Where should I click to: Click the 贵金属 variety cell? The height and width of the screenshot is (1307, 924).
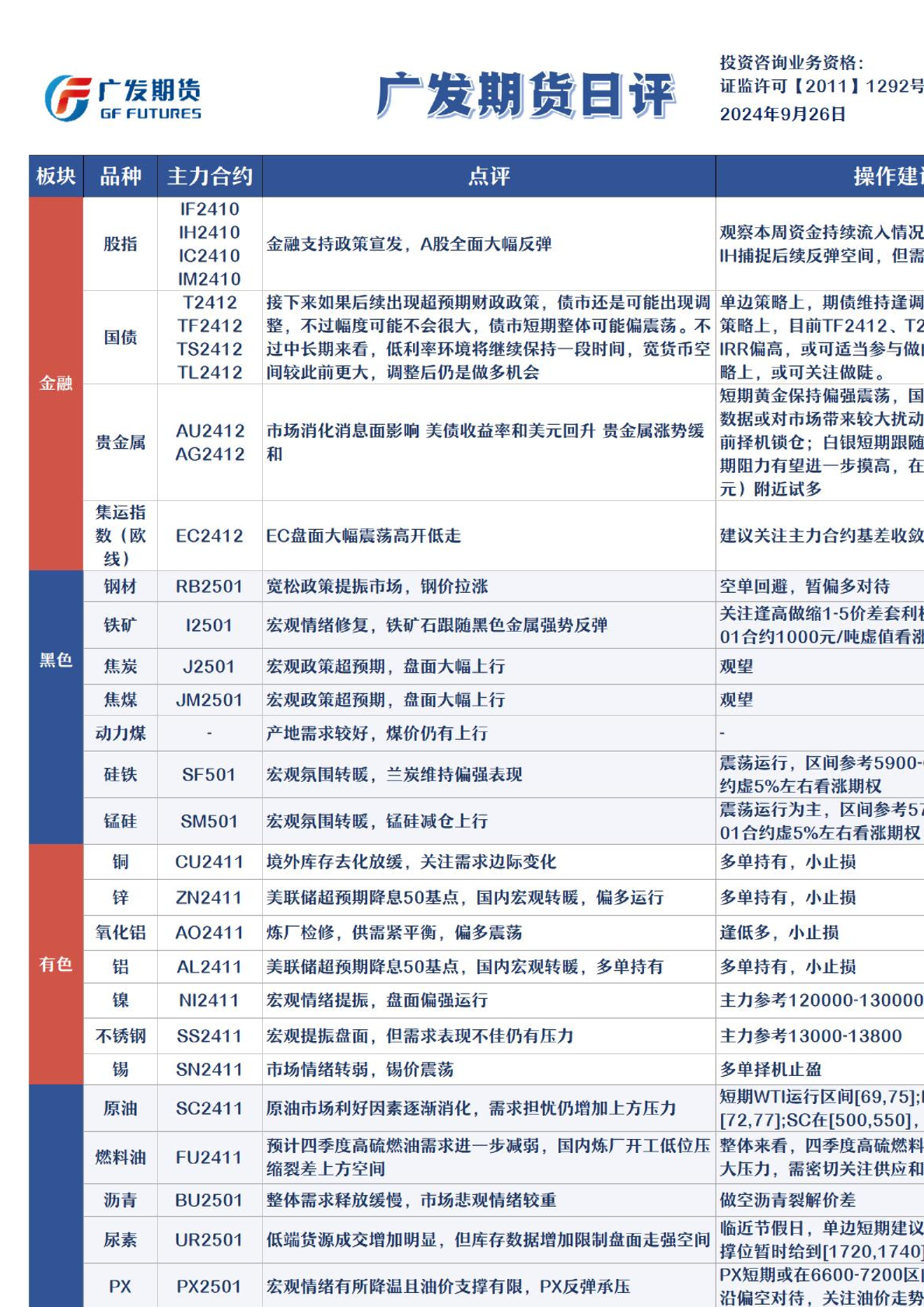pos(121,443)
